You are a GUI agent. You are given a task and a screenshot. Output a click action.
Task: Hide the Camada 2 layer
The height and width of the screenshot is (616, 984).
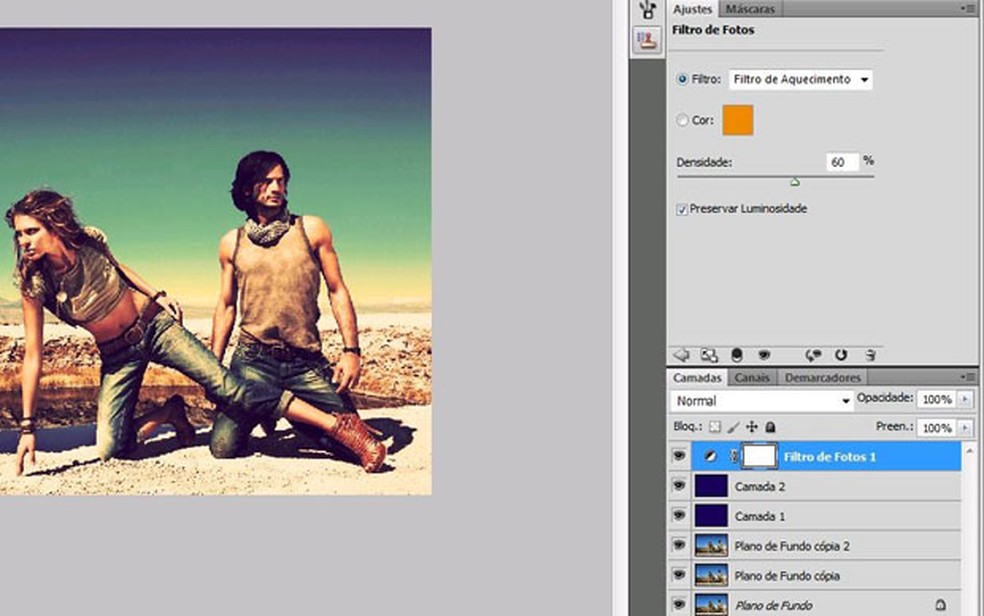680,486
